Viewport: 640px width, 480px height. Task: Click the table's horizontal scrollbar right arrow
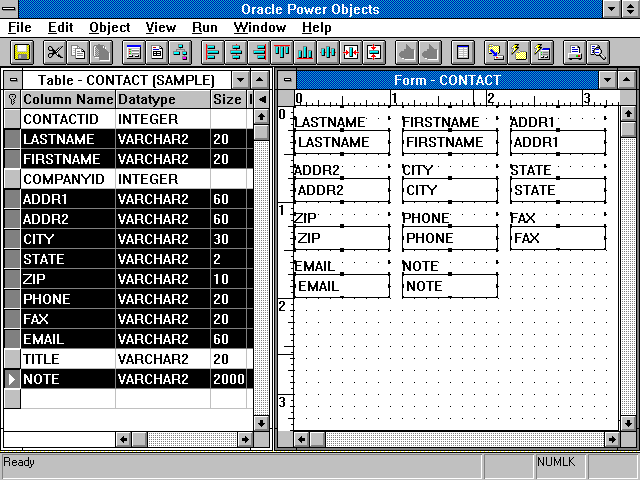point(239,438)
